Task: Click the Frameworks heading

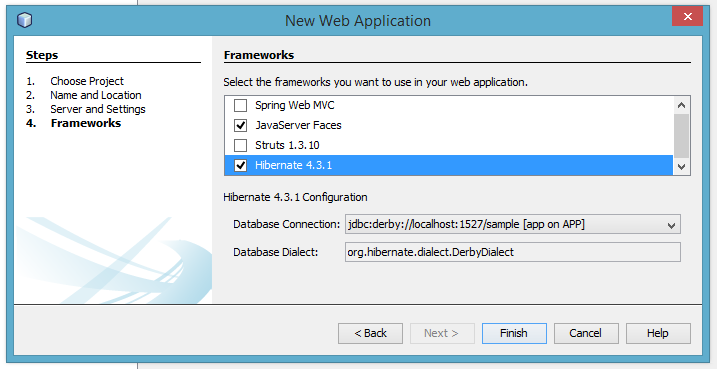Action: (259, 55)
